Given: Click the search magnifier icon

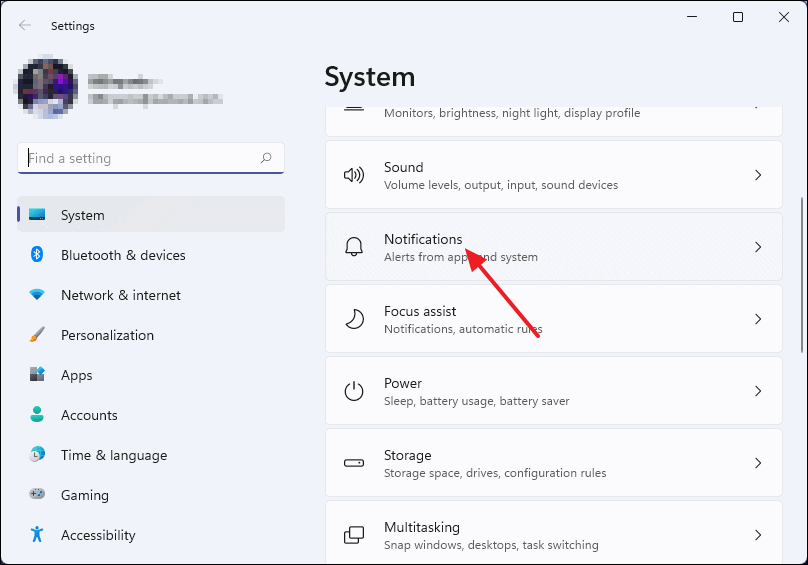Looking at the screenshot, I should 266,158.
